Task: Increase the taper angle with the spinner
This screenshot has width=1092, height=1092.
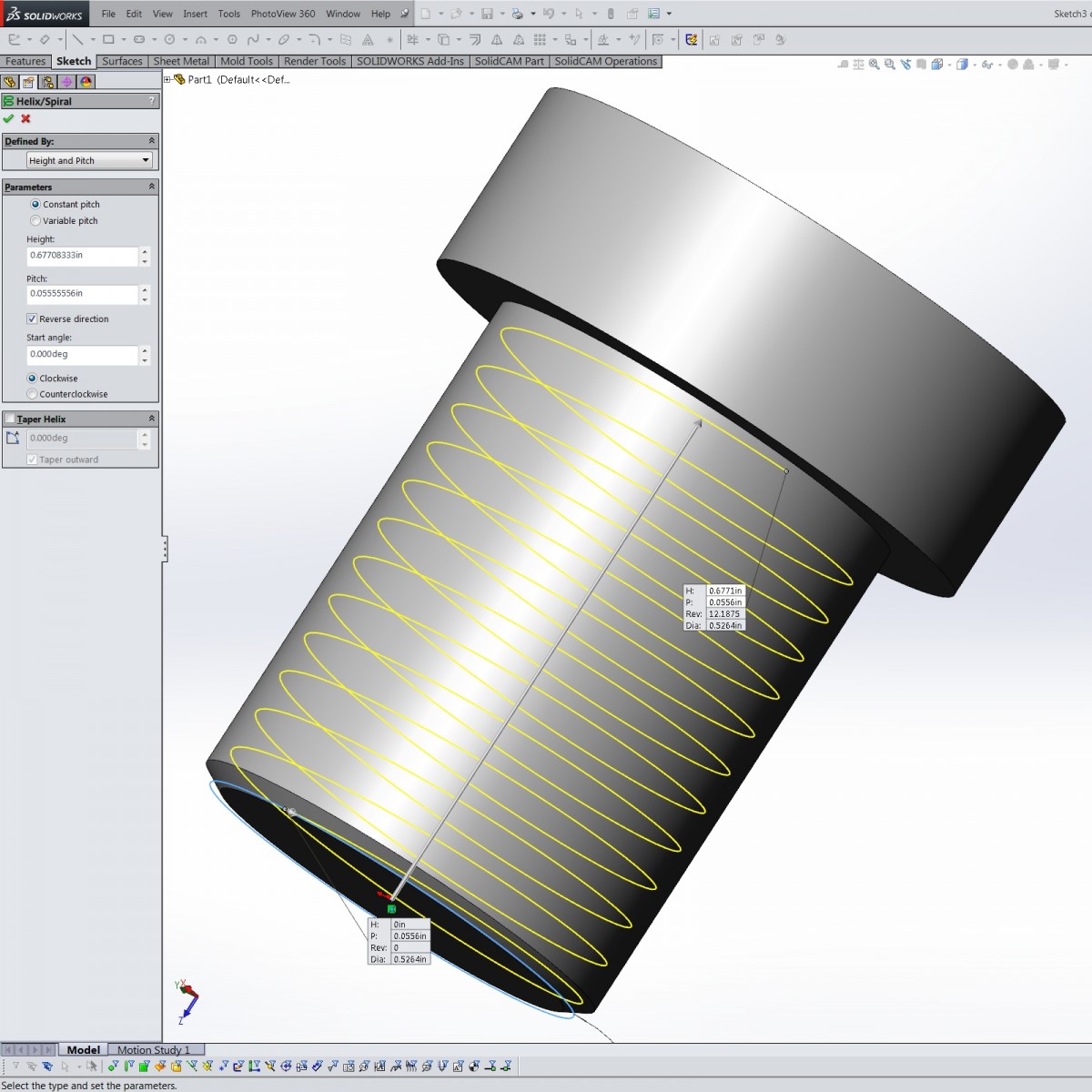Action: 145,434
